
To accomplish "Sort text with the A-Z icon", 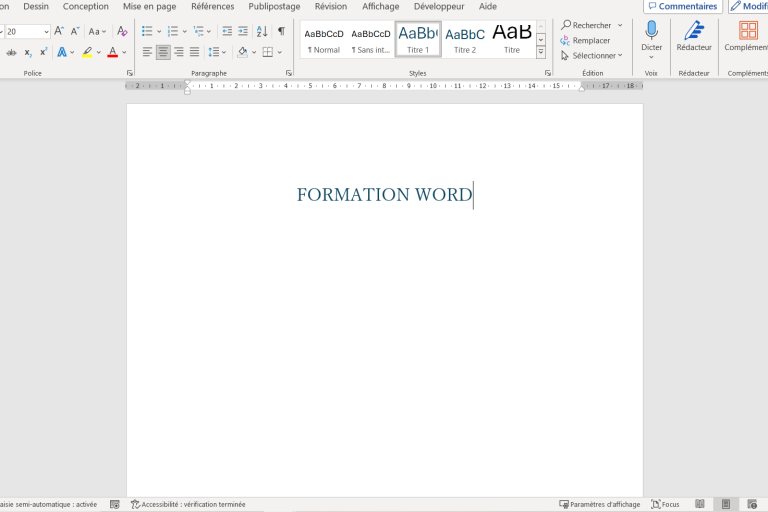I will pyautogui.click(x=262, y=31).
